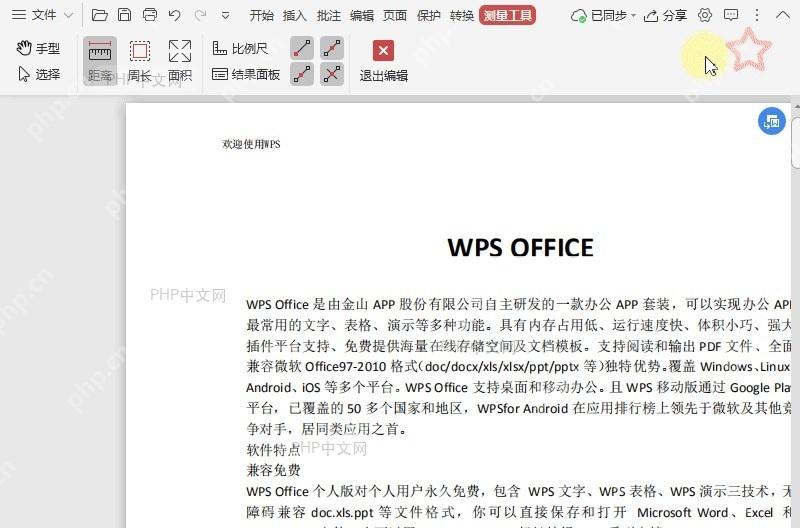The height and width of the screenshot is (528, 800).
Task: Expand the chevron next to 文件
Action: click(69, 15)
